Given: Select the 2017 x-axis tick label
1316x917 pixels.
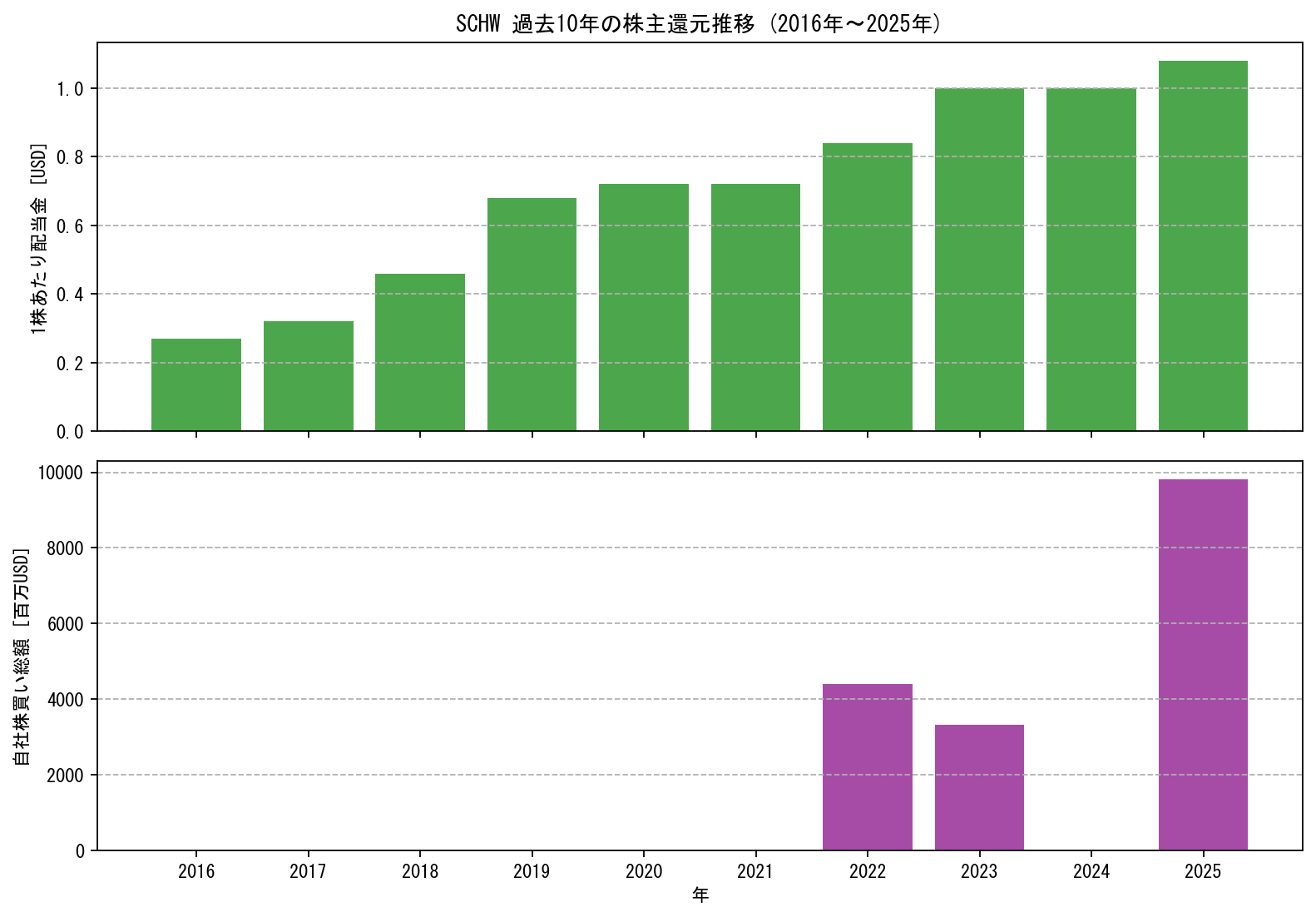Looking at the screenshot, I should 308,871.
